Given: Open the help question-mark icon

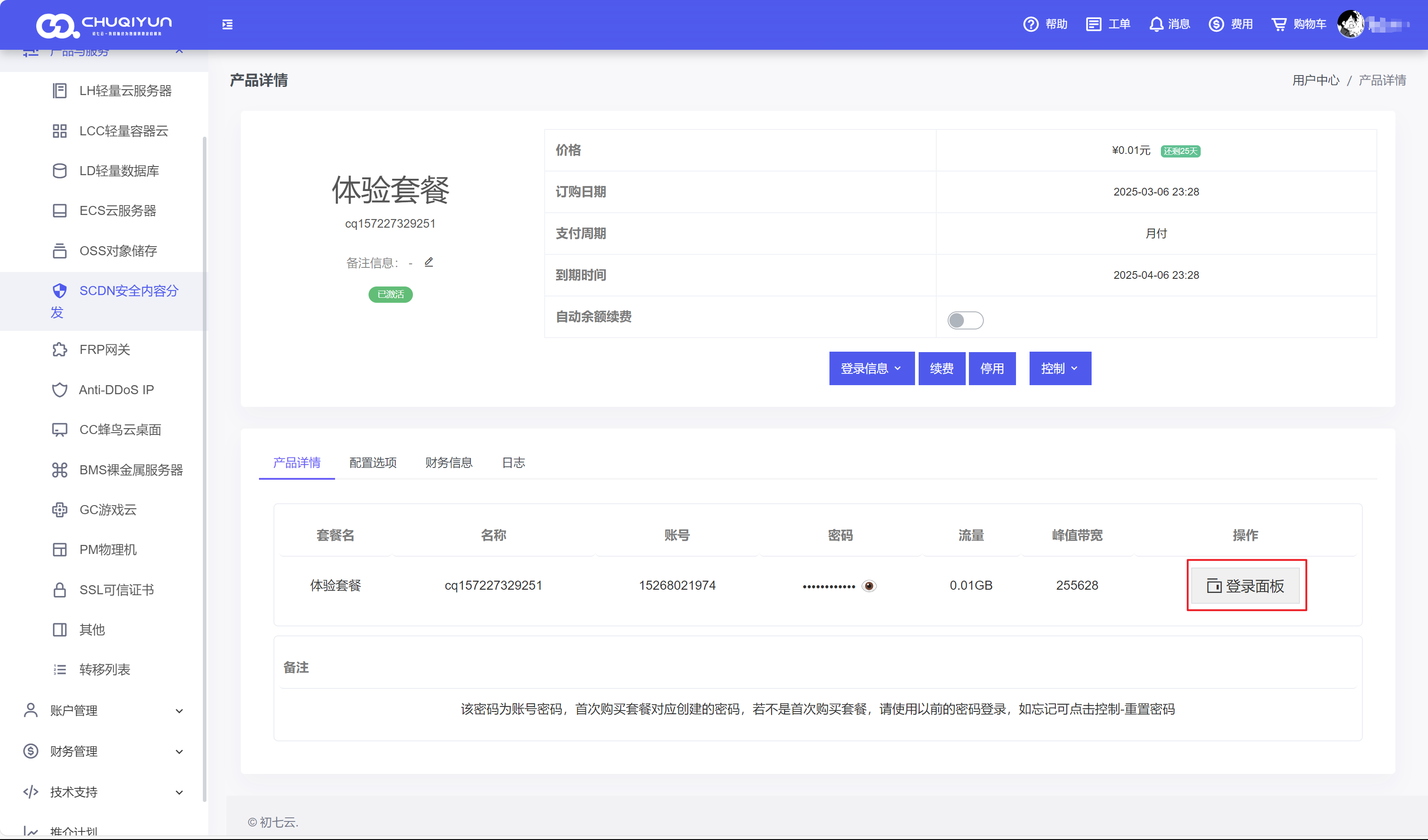Looking at the screenshot, I should (x=1030, y=24).
